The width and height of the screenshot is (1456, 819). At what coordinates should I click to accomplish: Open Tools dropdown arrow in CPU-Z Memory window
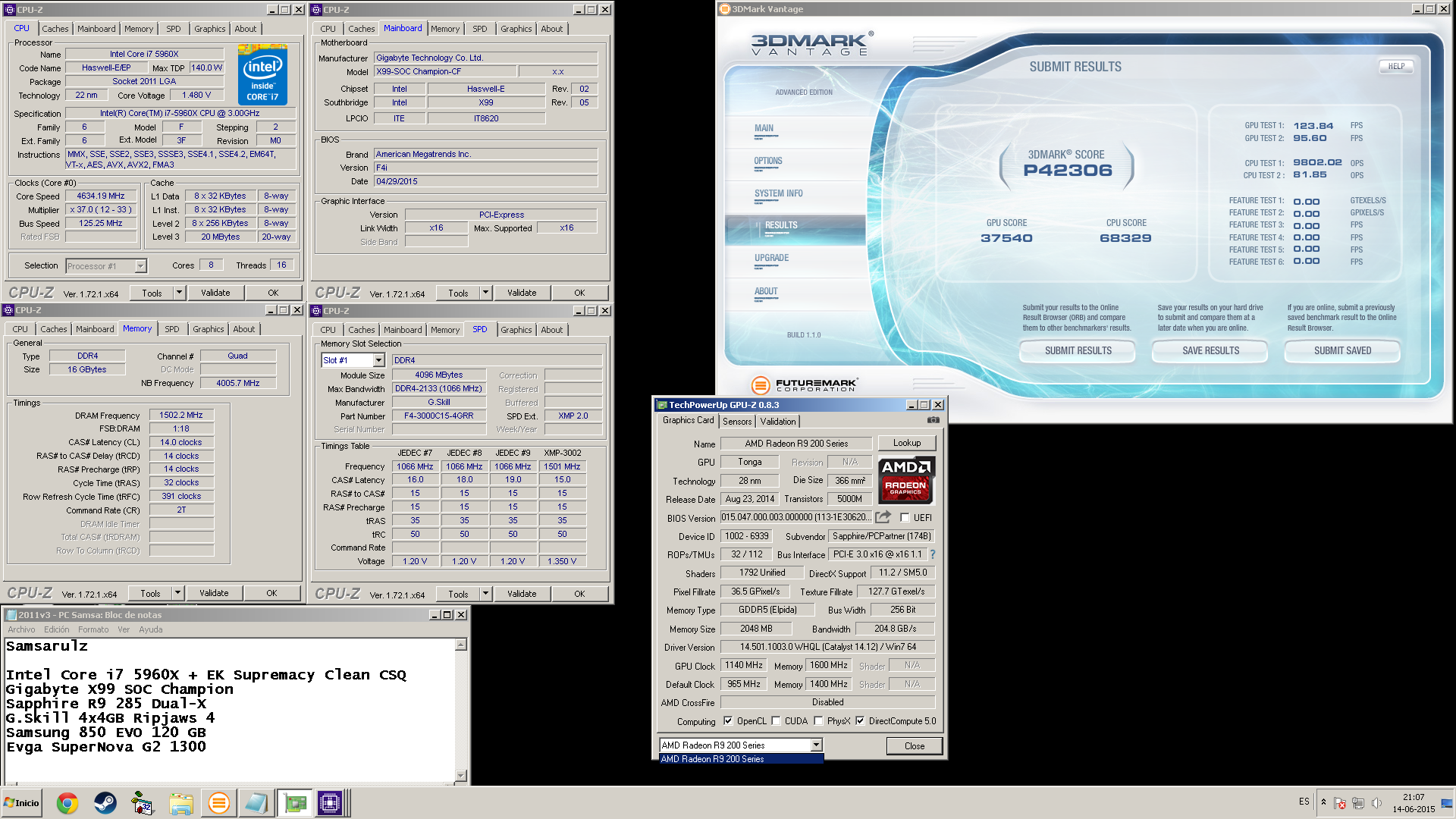point(178,593)
